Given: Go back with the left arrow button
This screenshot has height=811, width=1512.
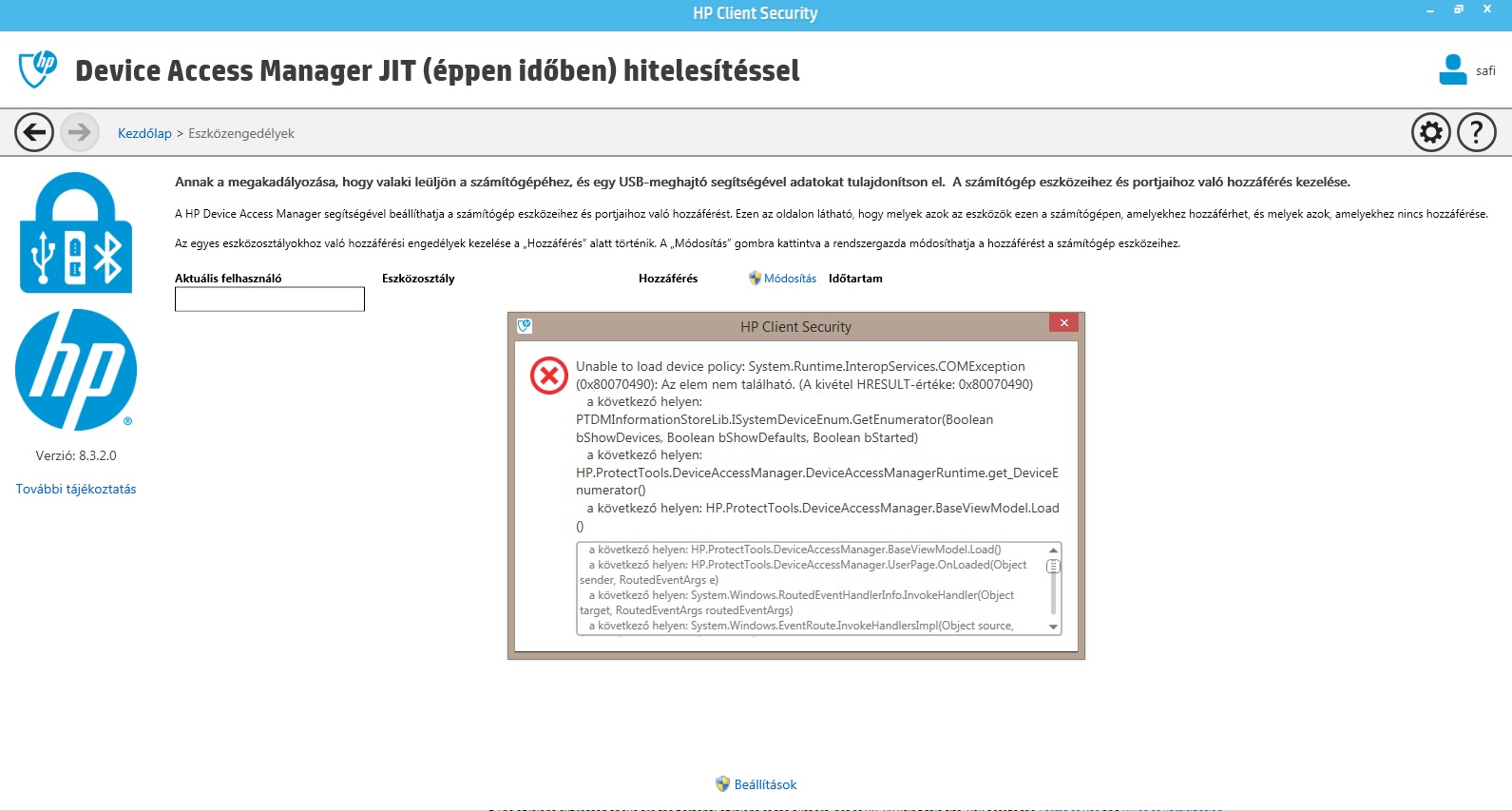Looking at the screenshot, I should click(34, 132).
